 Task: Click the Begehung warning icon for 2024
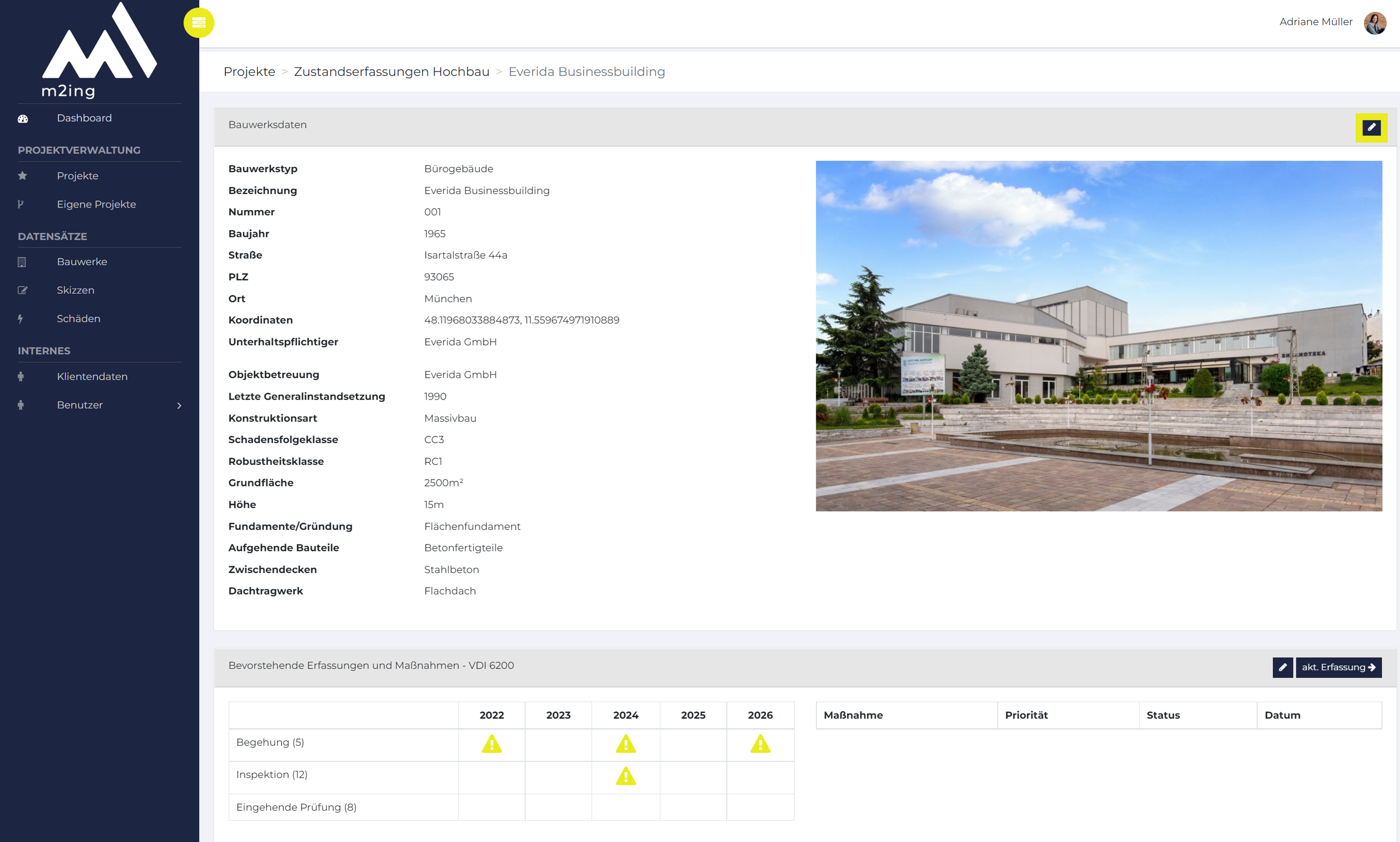(625, 744)
